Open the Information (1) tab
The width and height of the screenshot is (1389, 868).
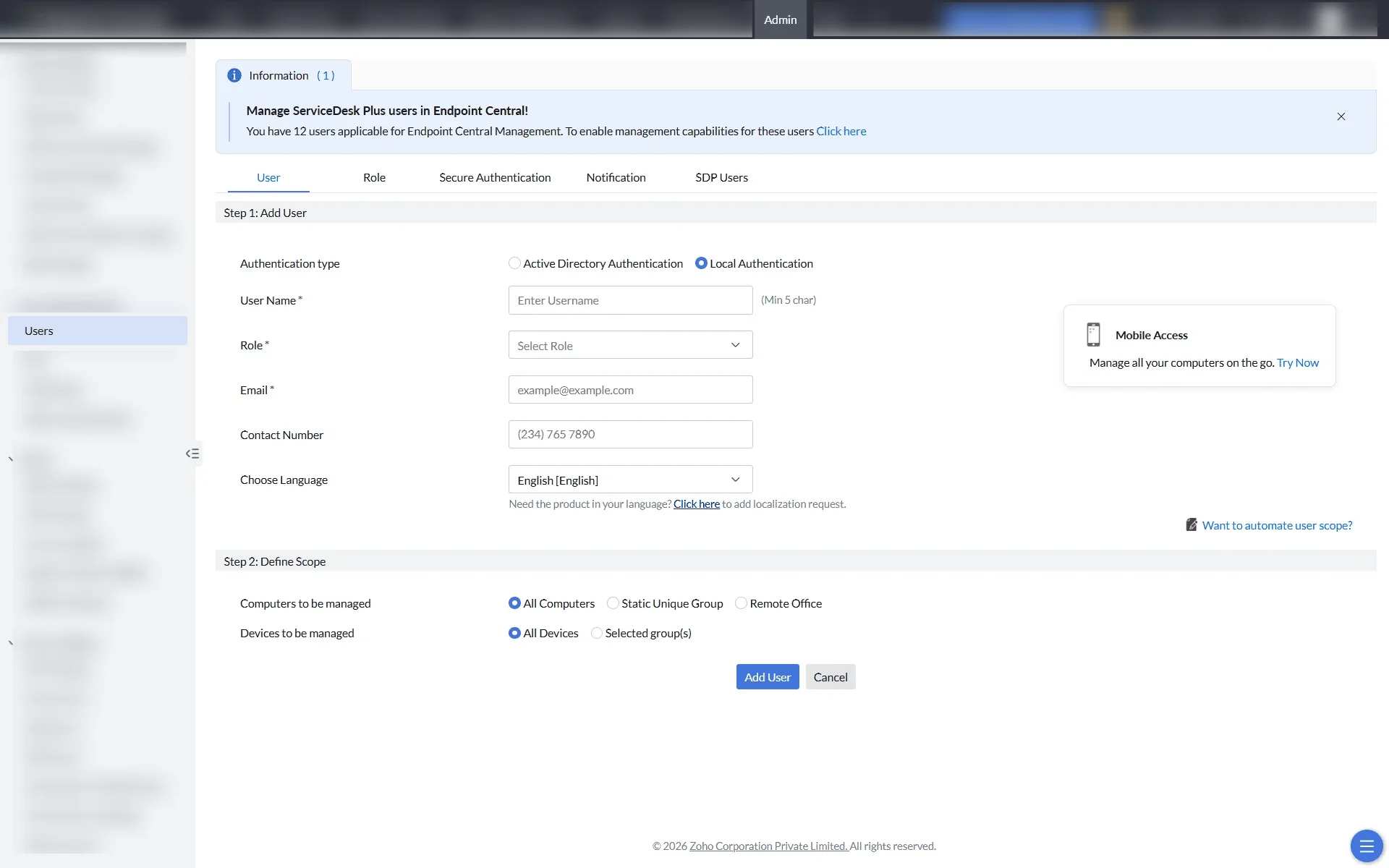coord(284,75)
